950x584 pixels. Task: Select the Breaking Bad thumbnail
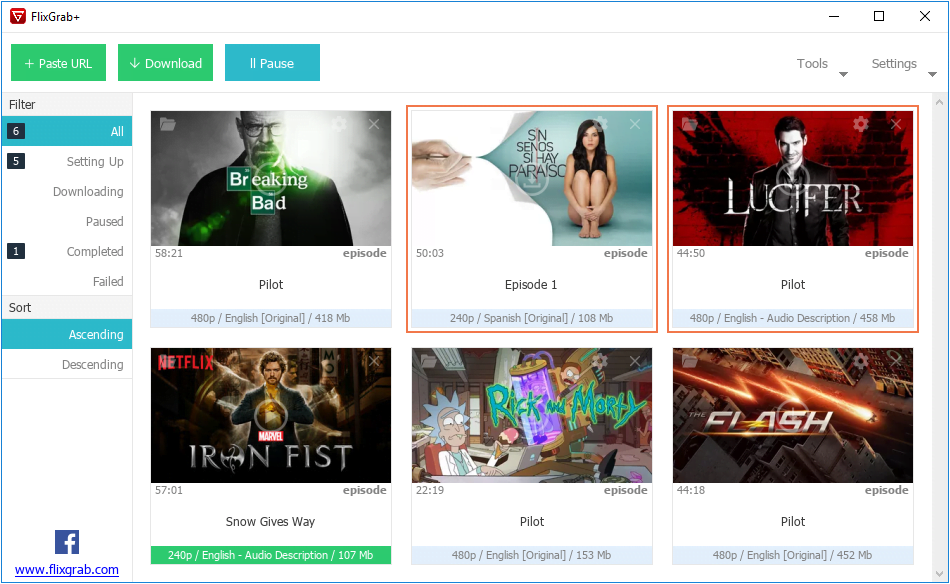click(271, 178)
